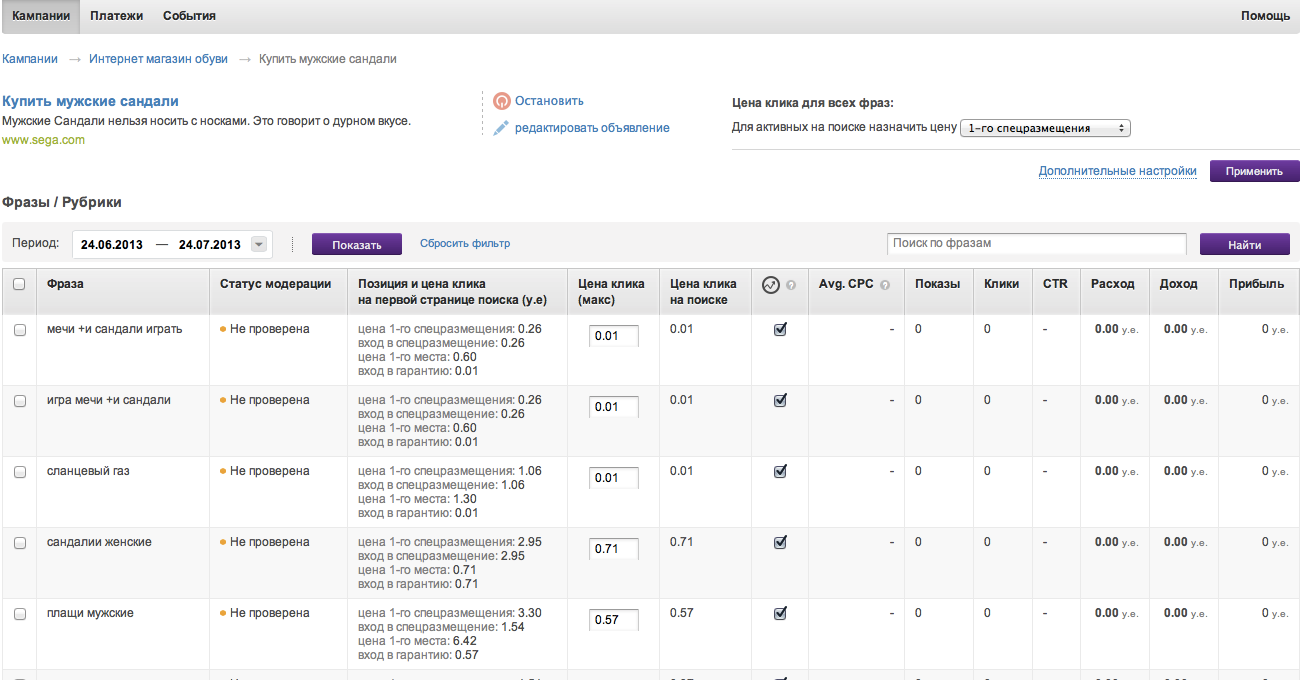Select checkbox for игра мечи +и сандали
Viewport: 1303px width, 680px height.
tap(19, 400)
